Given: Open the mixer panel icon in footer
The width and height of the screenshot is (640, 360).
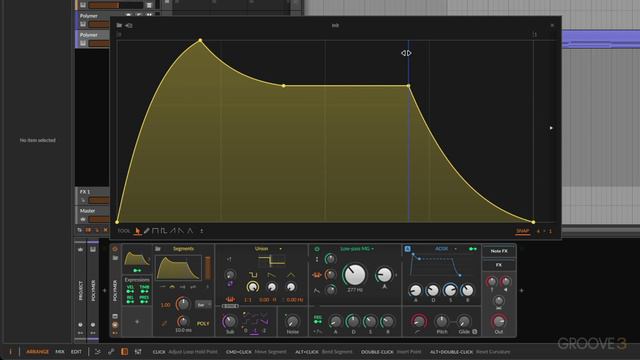Looking at the screenshot, I should coord(138,351).
